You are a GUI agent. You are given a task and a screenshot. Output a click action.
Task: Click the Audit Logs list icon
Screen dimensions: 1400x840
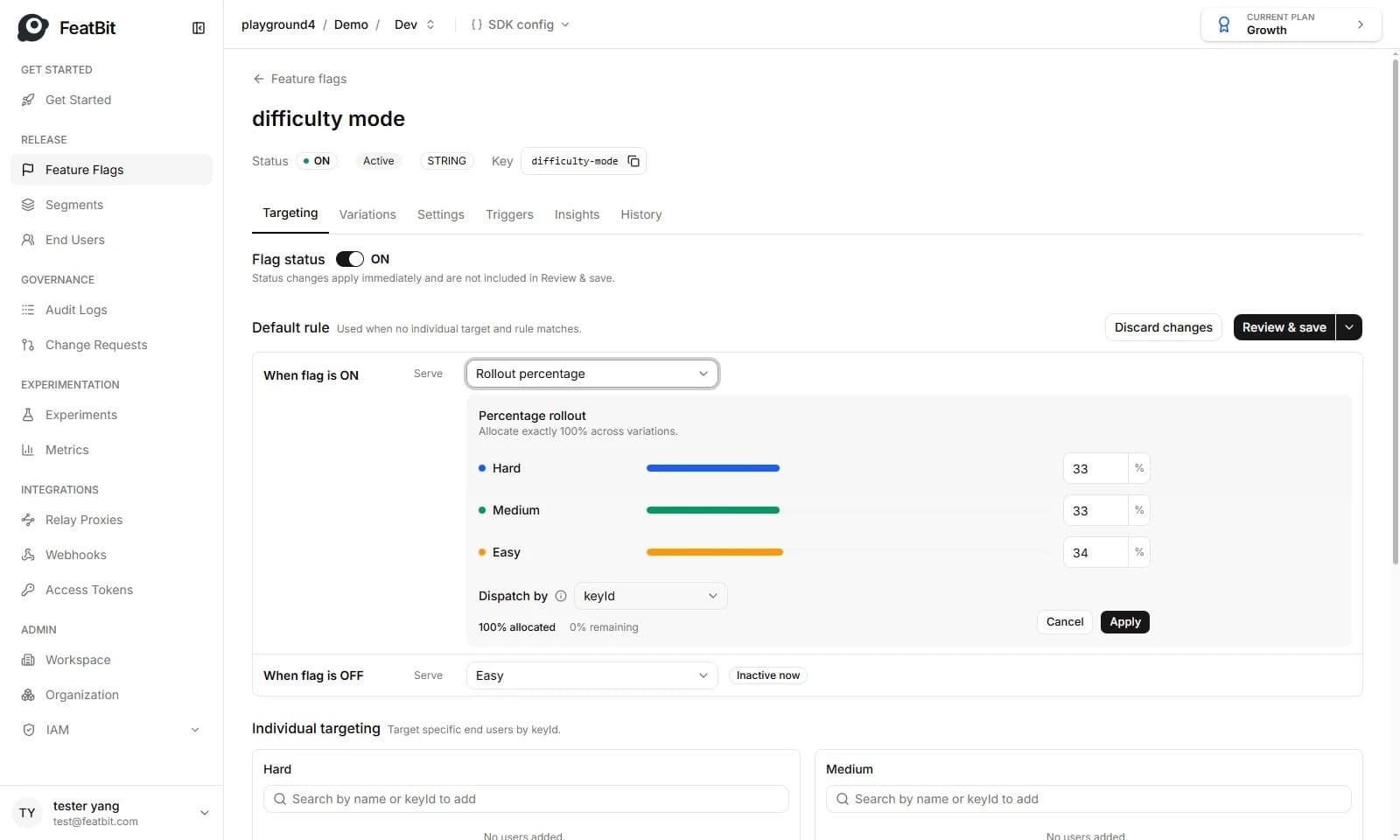click(x=28, y=310)
